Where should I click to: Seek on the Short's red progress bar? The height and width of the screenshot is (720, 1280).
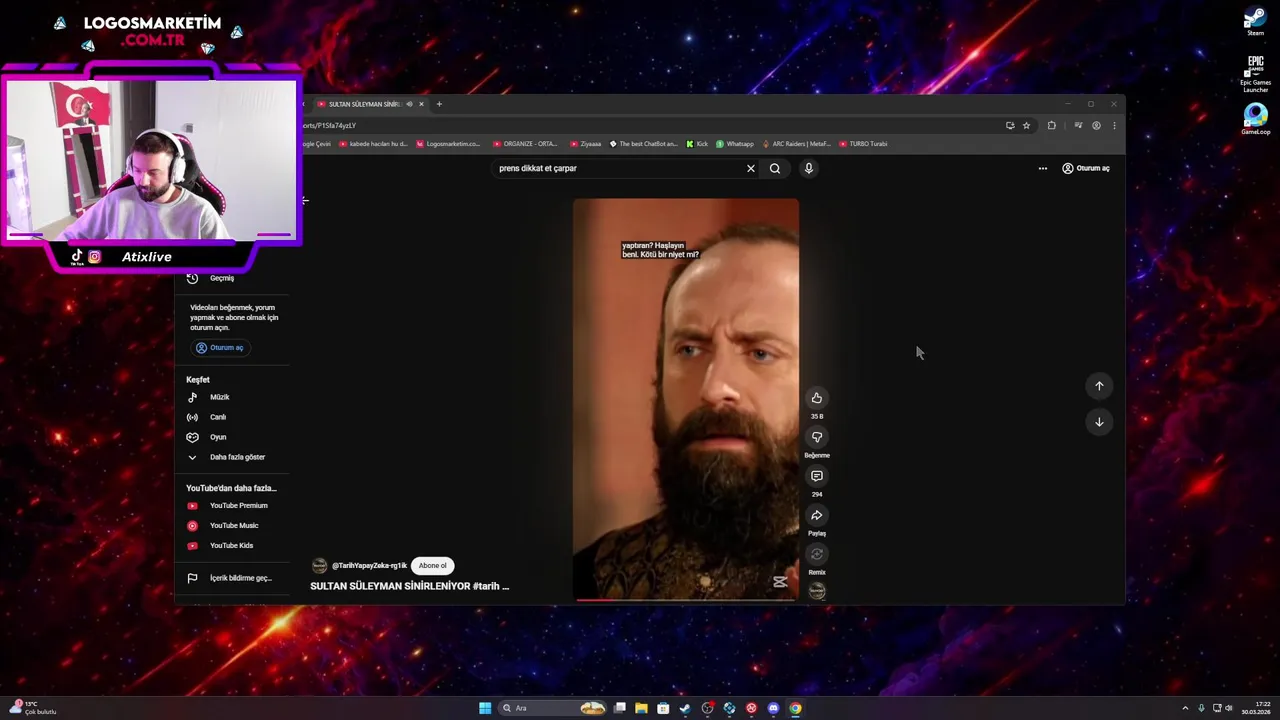pos(686,600)
